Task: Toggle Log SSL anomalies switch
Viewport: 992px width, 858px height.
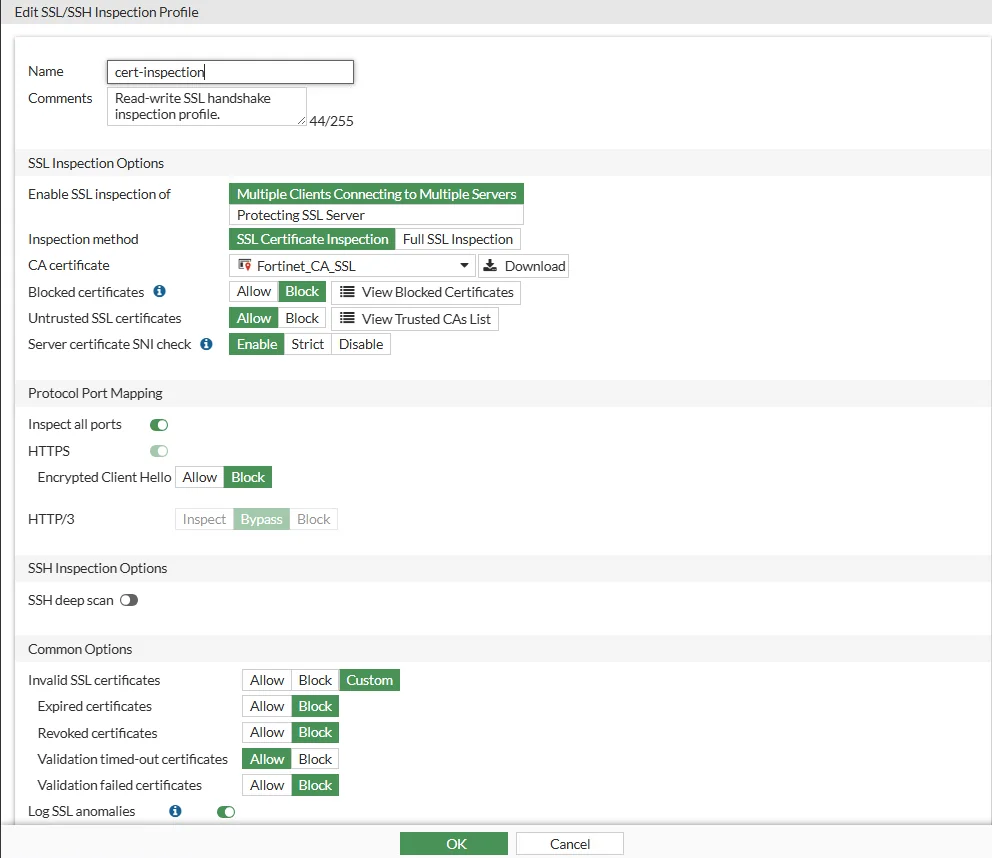Action: (226, 812)
